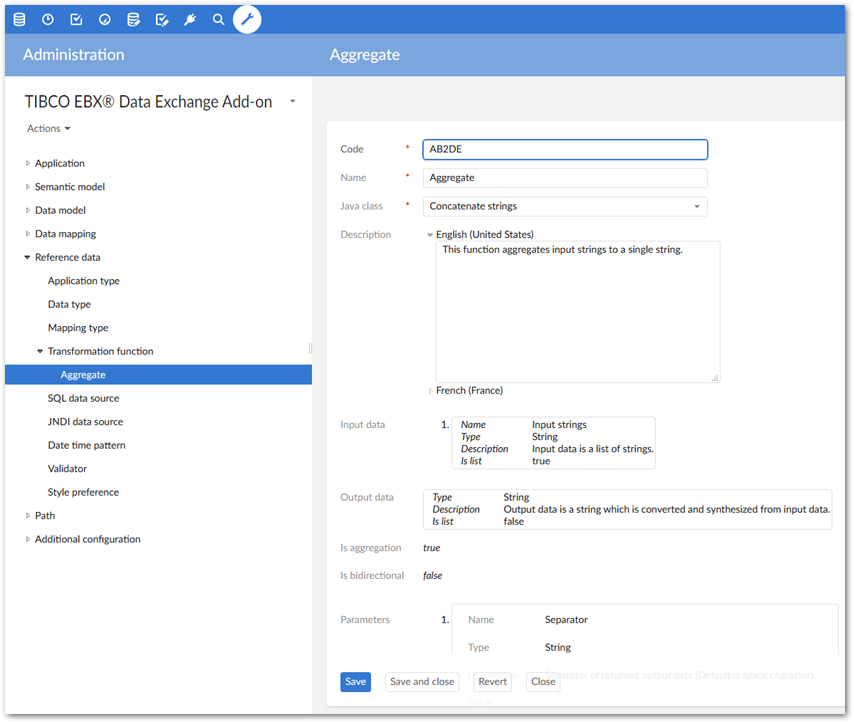Click the checklist pencil icon in top bar
The height and width of the screenshot is (723, 854).
(x=162, y=19)
